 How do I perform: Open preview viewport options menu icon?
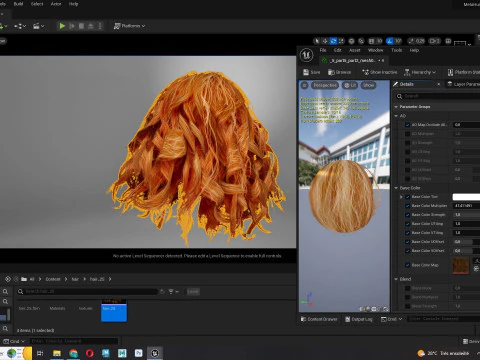[x=304, y=85]
